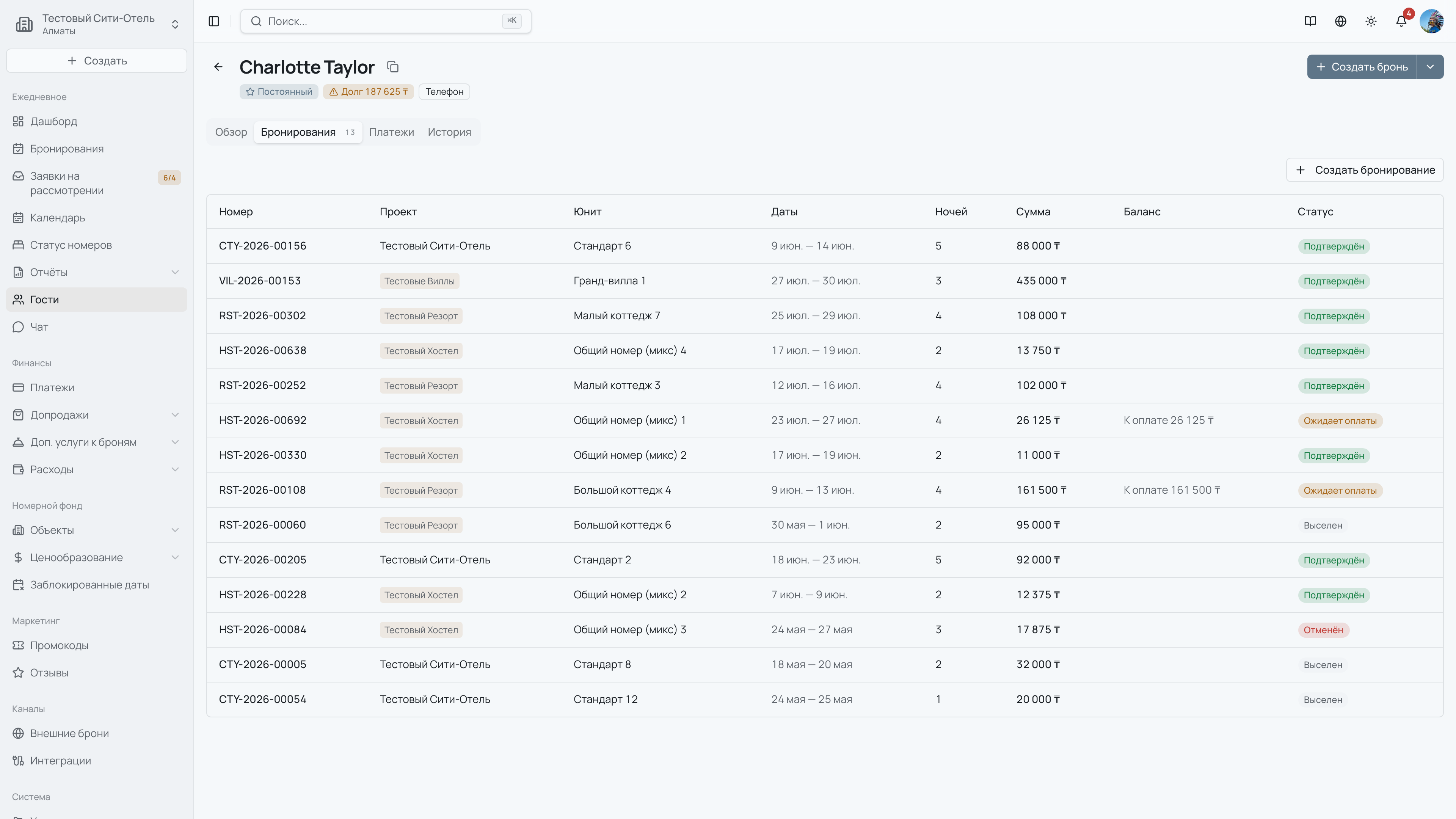The image size is (1456, 819).
Task: Click К оплате 161 500 ₸ balance
Action: pos(1172,490)
